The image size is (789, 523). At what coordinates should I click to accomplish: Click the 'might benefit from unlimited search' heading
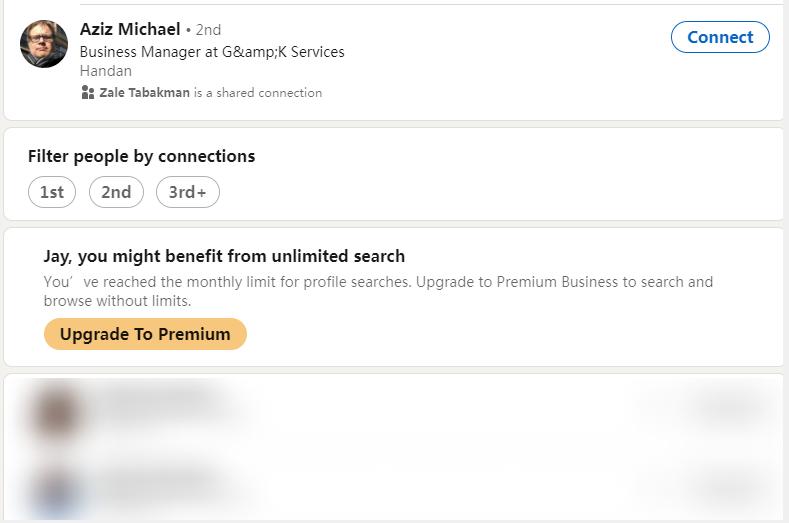tap(224, 256)
